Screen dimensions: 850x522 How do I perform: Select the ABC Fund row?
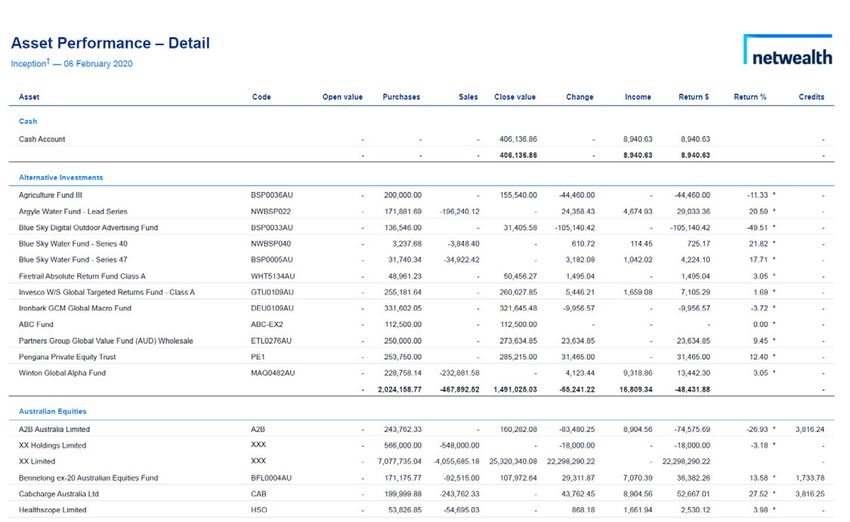421,324
